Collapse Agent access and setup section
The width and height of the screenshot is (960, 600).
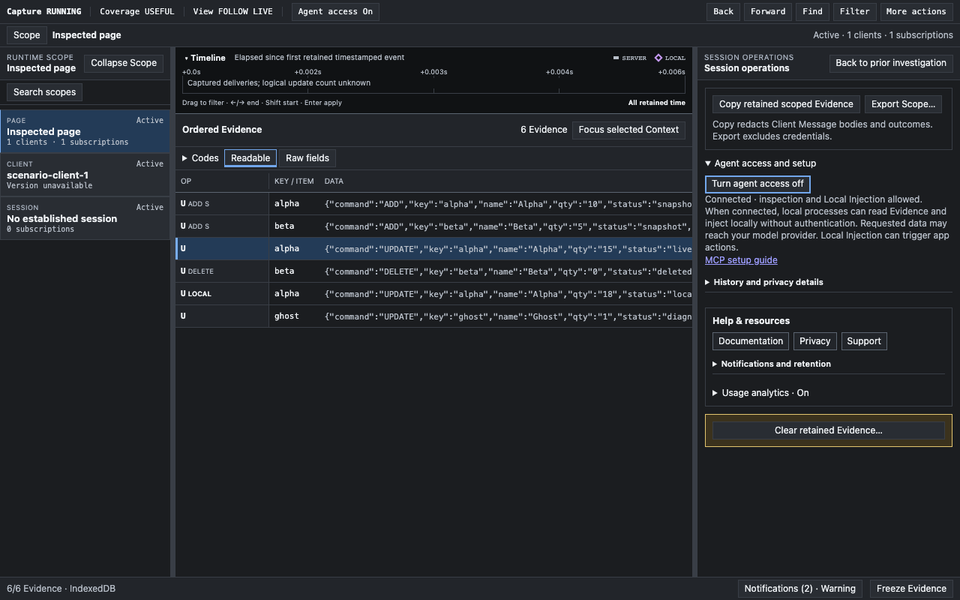[x=760, y=163]
